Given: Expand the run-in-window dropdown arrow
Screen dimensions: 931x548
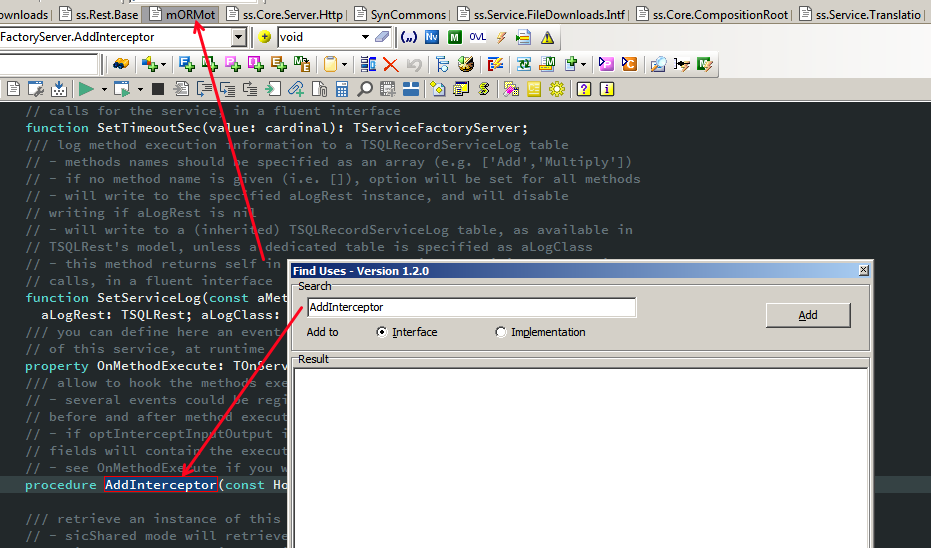Looking at the screenshot, I should (140, 90).
